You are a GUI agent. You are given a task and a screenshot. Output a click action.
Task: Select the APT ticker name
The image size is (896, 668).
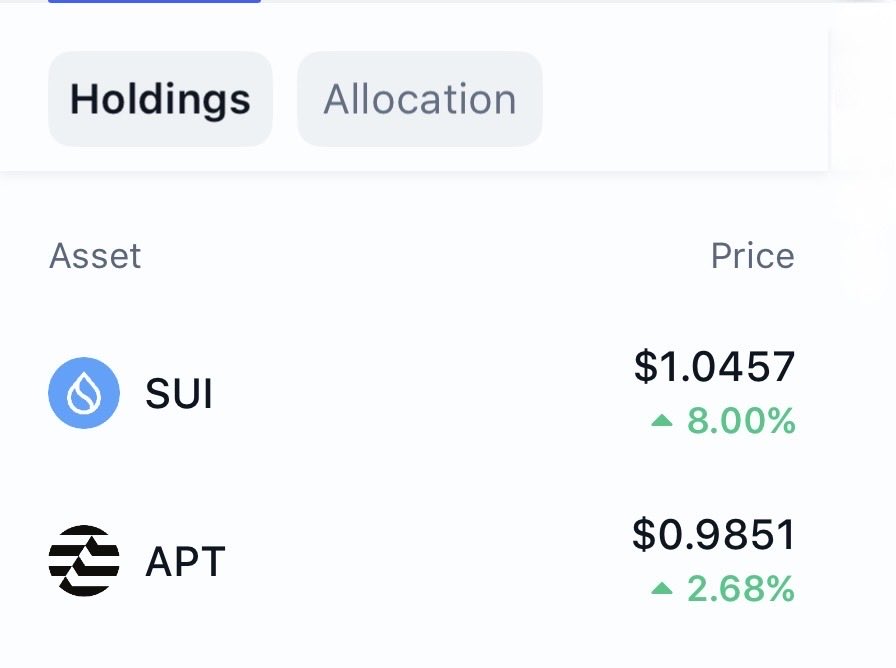tap(185, 562)
